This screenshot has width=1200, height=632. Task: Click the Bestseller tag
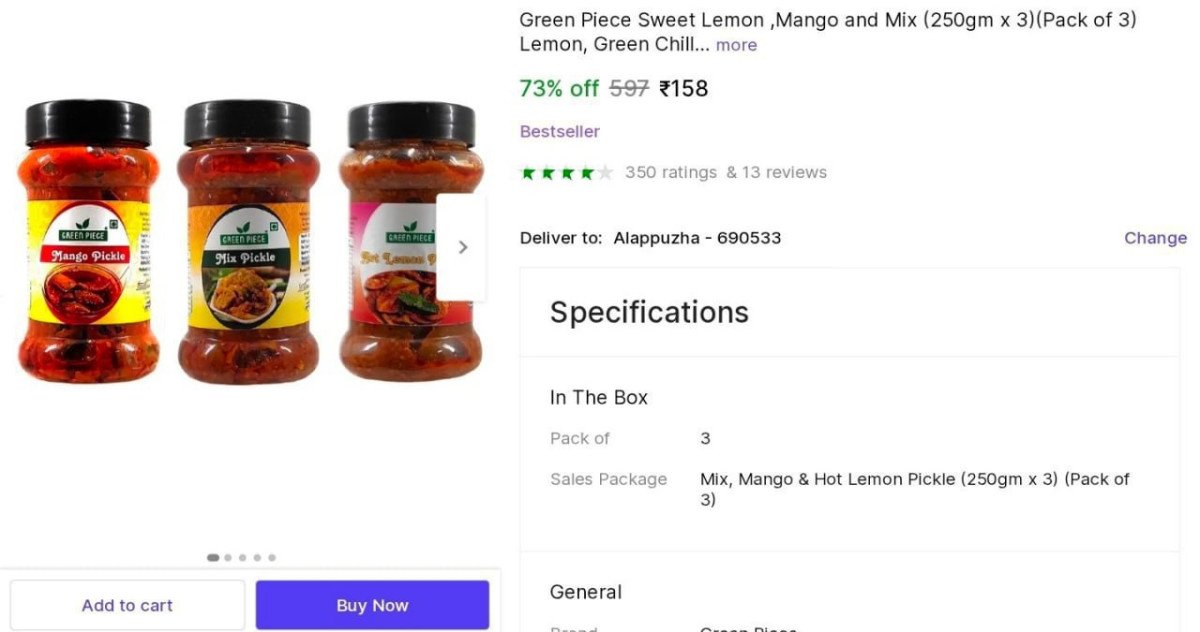560,132
